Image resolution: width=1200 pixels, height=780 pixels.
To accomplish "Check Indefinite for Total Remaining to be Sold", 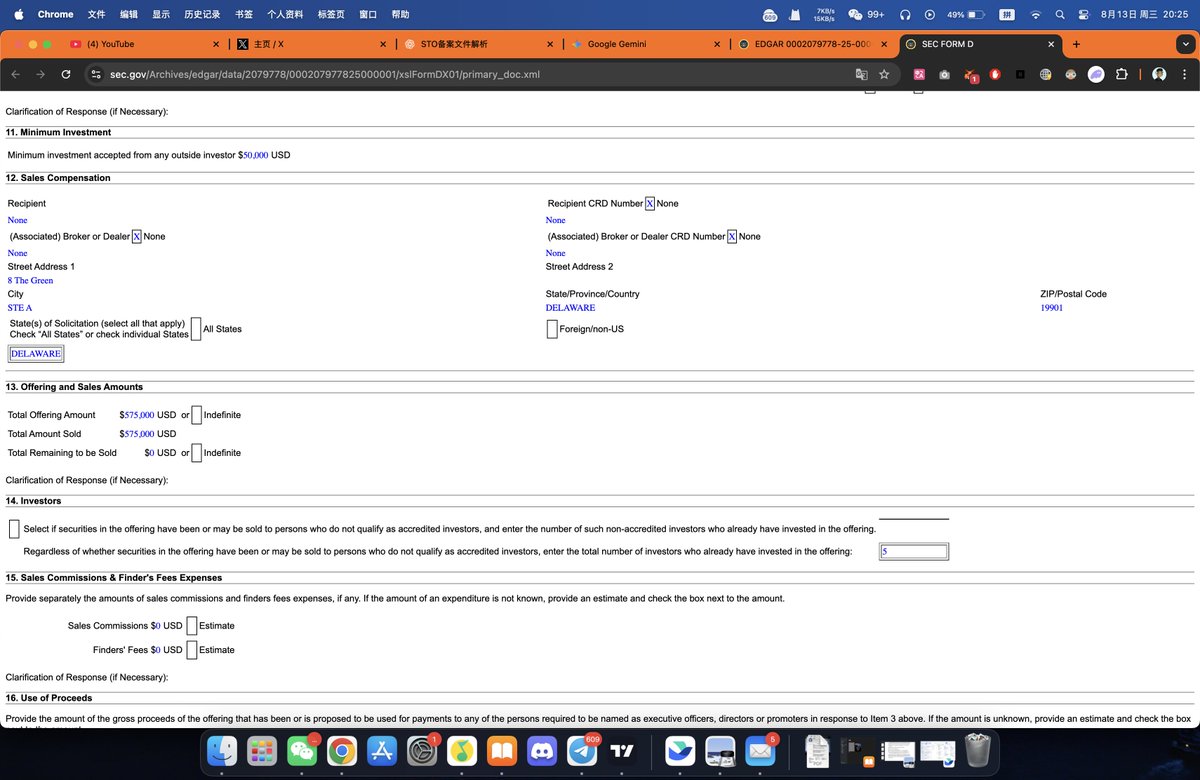I will click(x=197, y=453).
